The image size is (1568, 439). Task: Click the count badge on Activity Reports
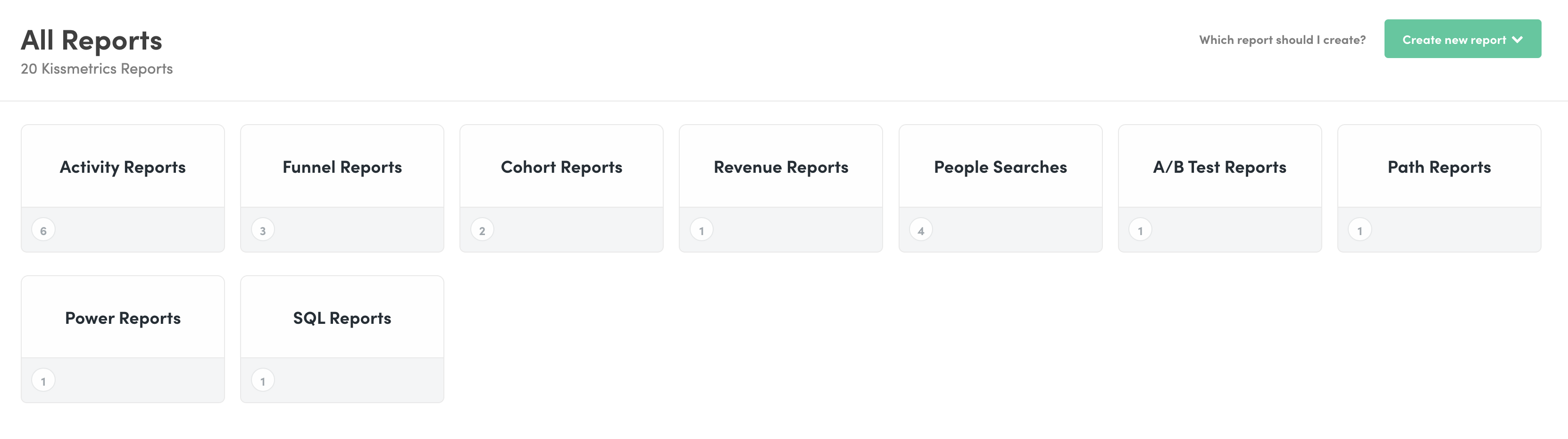(x=43, y=229)
